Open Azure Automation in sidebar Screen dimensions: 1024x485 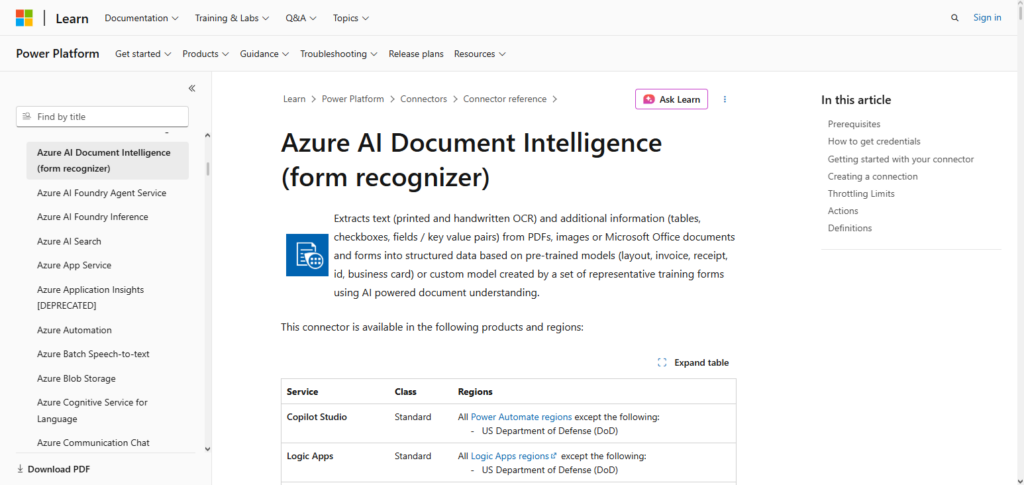74,330
